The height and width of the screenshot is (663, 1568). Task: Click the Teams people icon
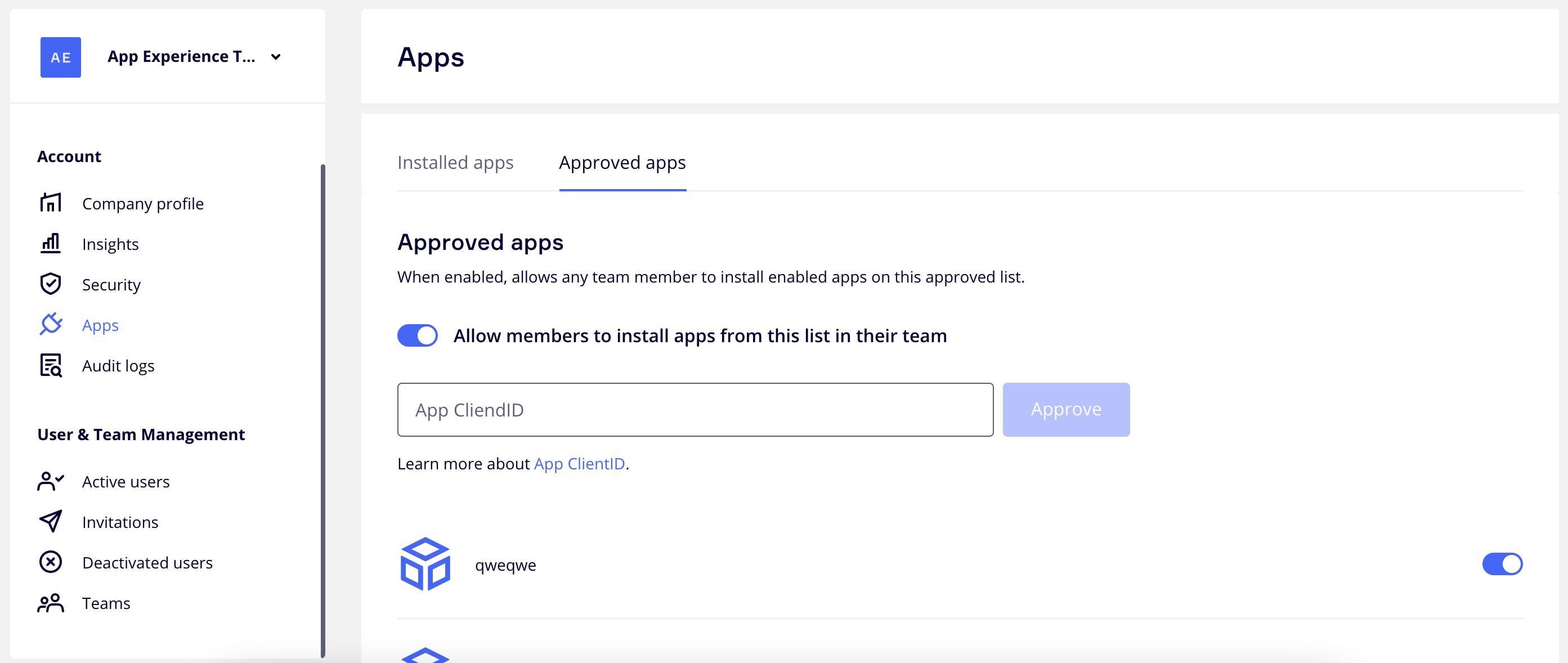pos(51,603)
